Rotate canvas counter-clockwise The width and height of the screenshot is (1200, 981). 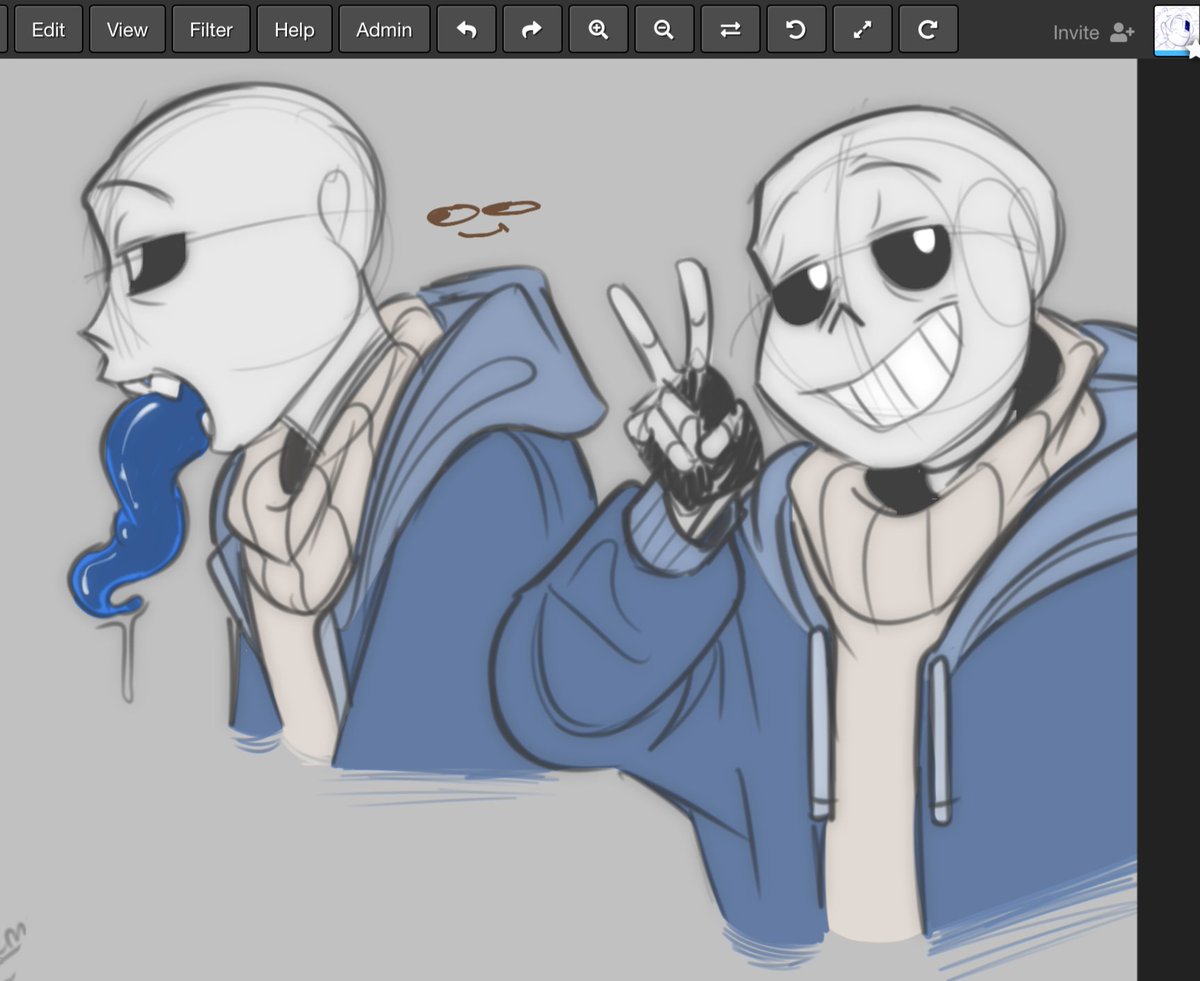pos(796,30)
